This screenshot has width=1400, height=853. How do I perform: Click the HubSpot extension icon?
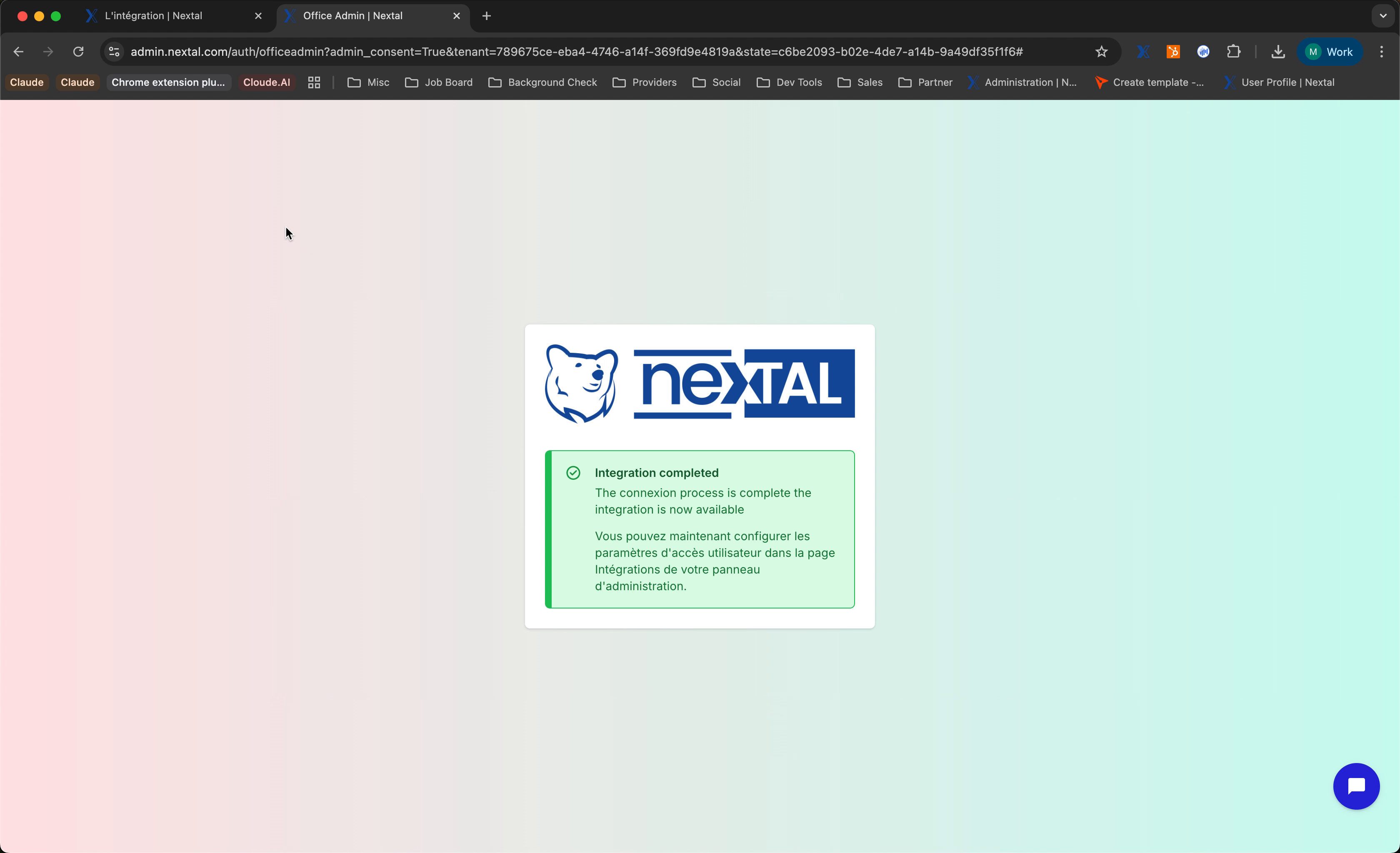click(1173, 52)
